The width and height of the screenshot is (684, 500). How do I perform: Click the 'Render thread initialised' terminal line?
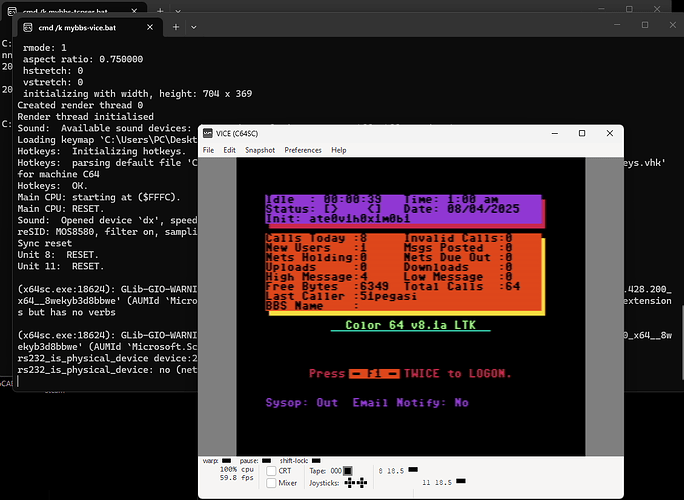[86, 117]
